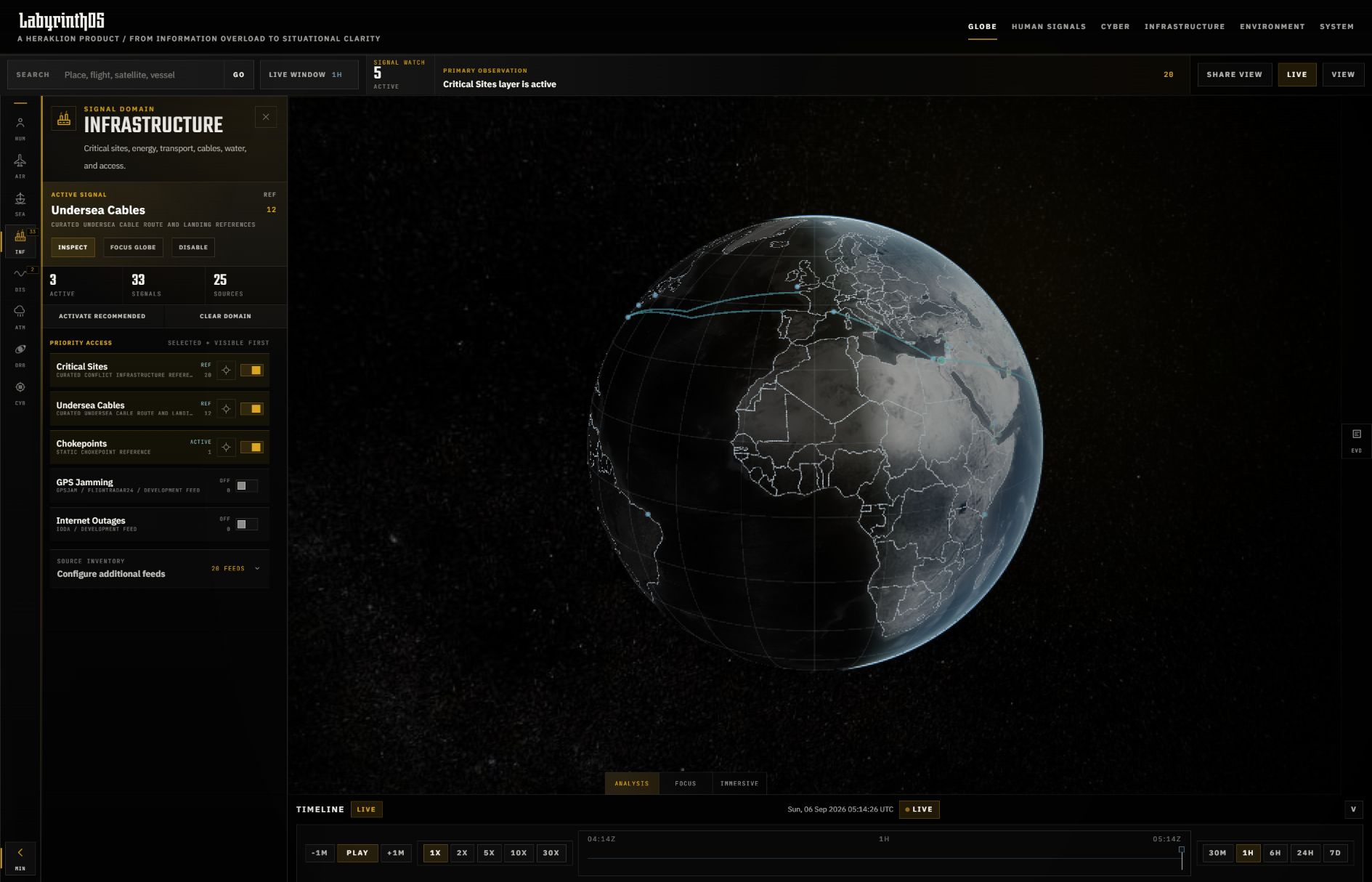Viewport: 1372px width, 882px height.
Task: Step timeline back with -1M
Action: (320, 853)
